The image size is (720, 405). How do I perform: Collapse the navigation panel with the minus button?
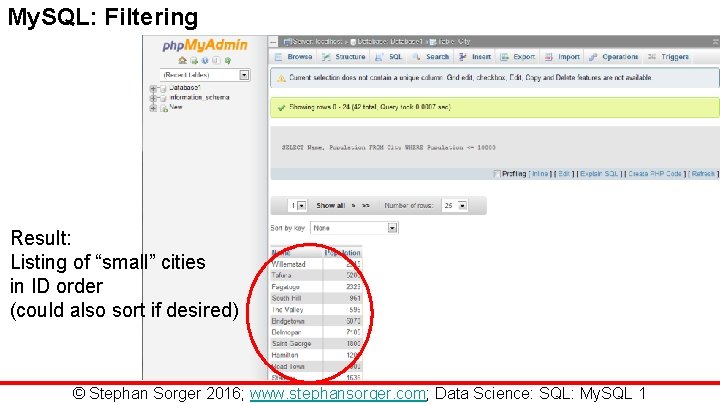tap(273, 42)
